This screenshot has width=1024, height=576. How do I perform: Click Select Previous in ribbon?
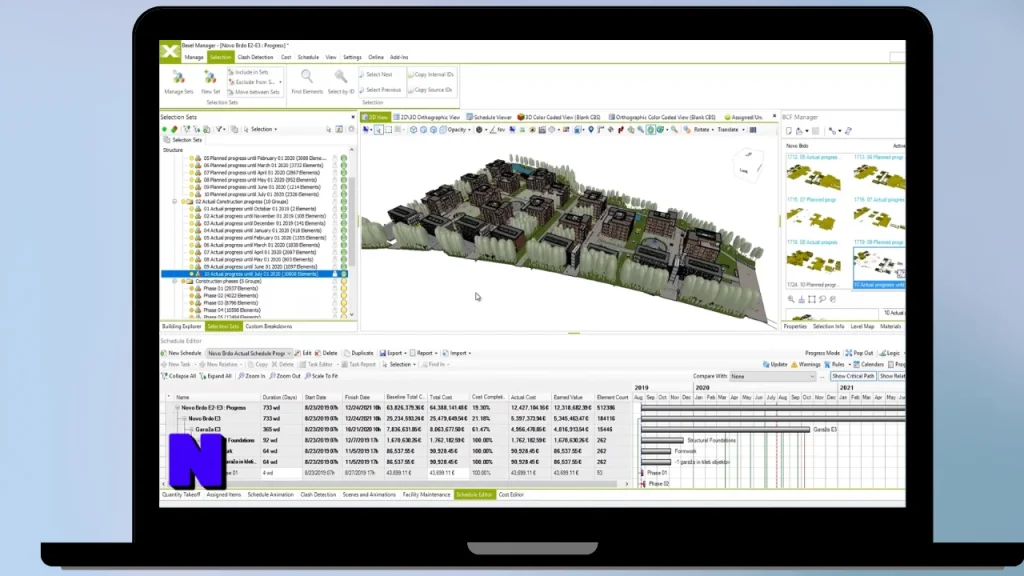point(380,90)
